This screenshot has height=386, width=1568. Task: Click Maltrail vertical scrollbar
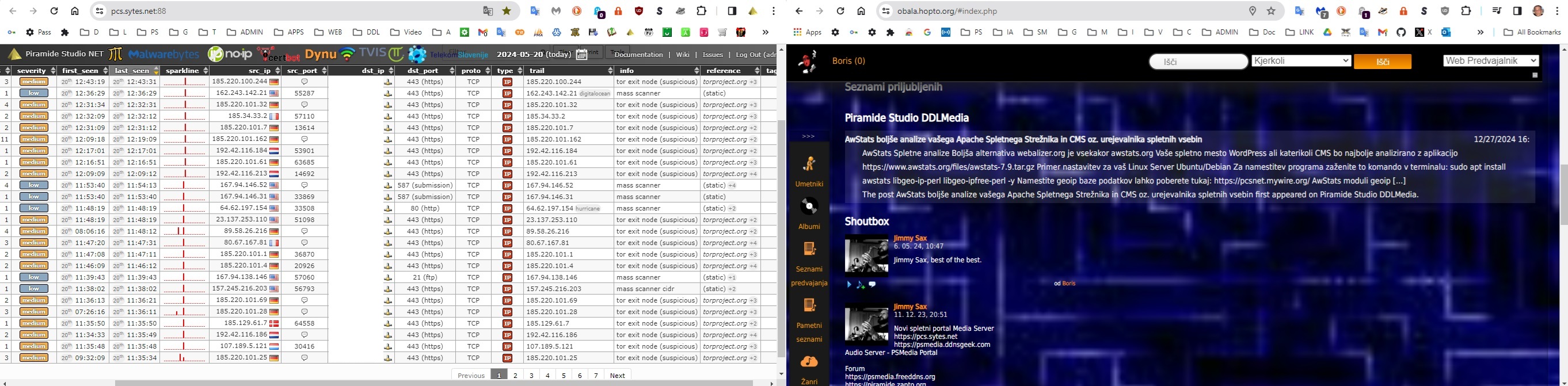click(x=782, y=238)
